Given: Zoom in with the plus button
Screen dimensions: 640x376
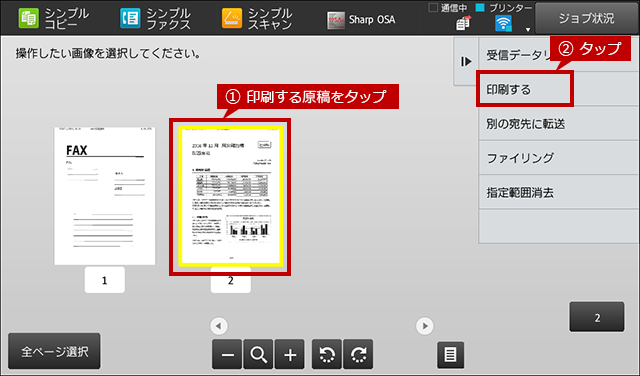Looking at the screenshot, I should pos(290,354).
